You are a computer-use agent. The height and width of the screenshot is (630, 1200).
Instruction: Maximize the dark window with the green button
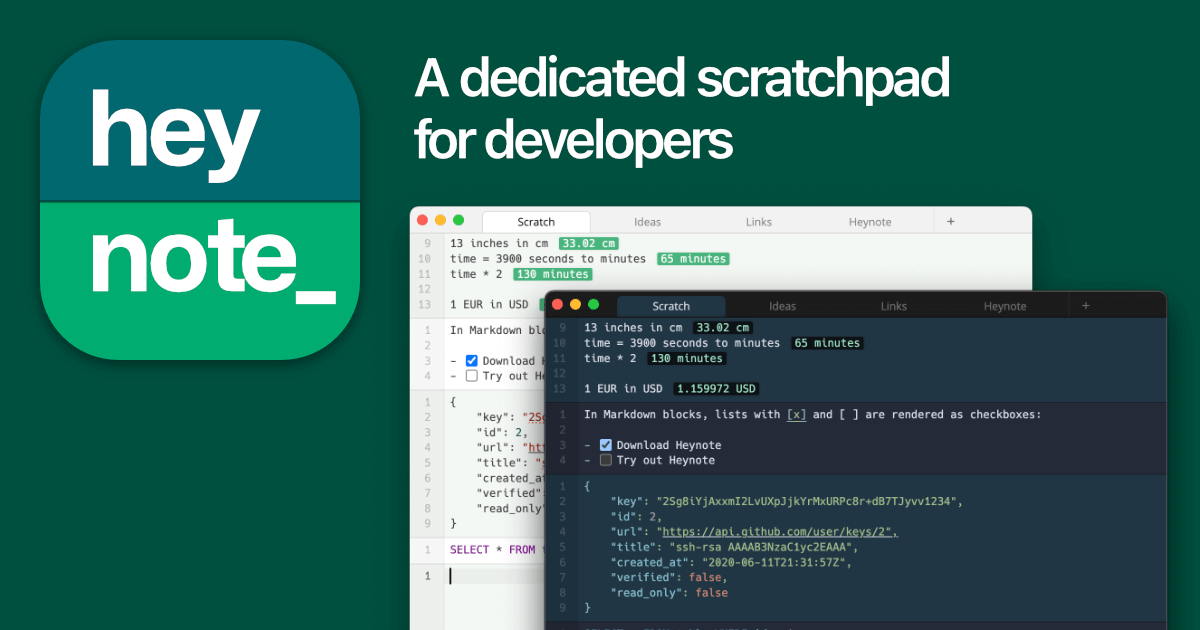[x=593, y=305]
